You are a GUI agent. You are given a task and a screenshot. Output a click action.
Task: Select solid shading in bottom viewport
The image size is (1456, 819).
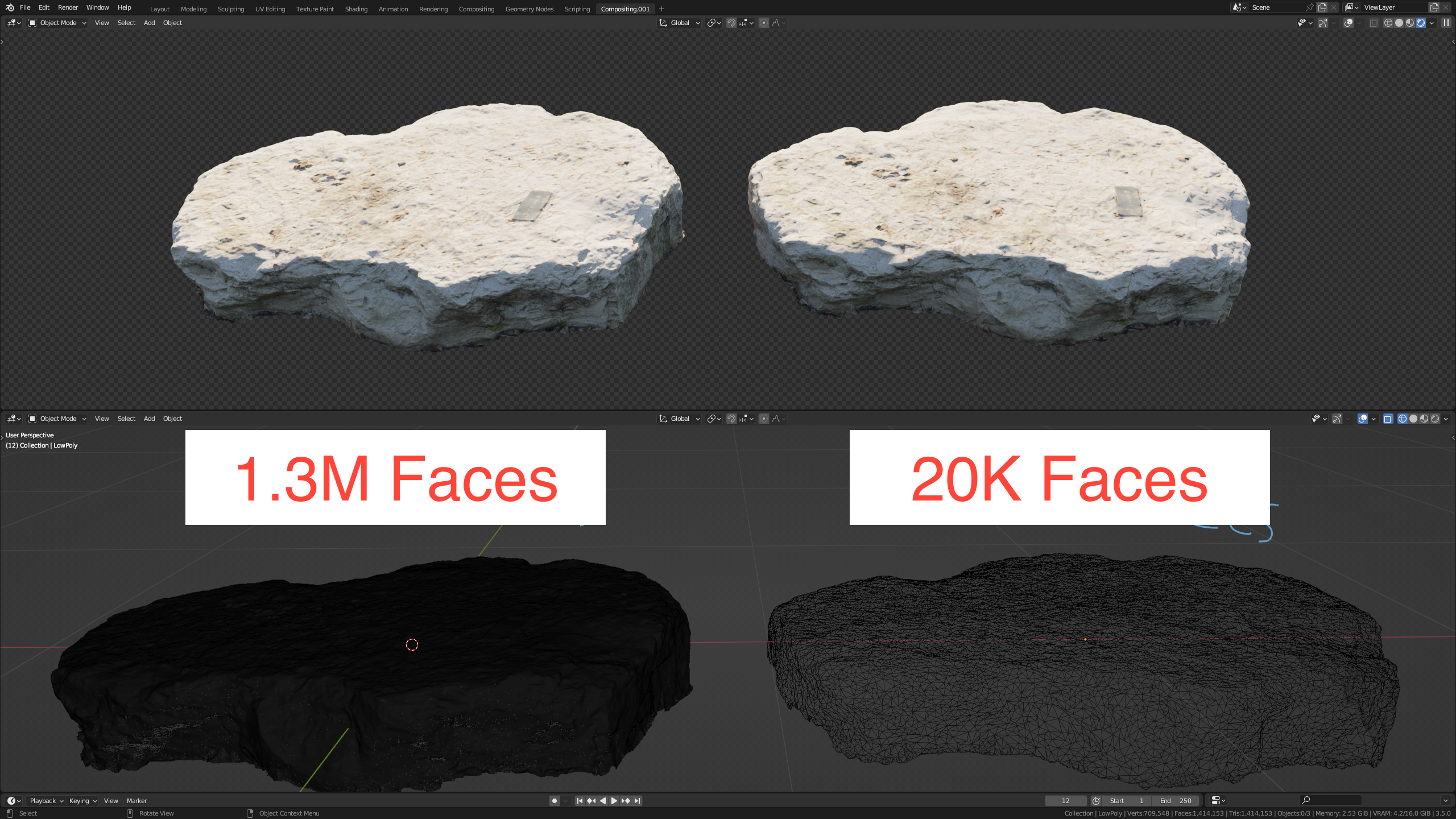pyautogui.click(x=1413, y=419)
